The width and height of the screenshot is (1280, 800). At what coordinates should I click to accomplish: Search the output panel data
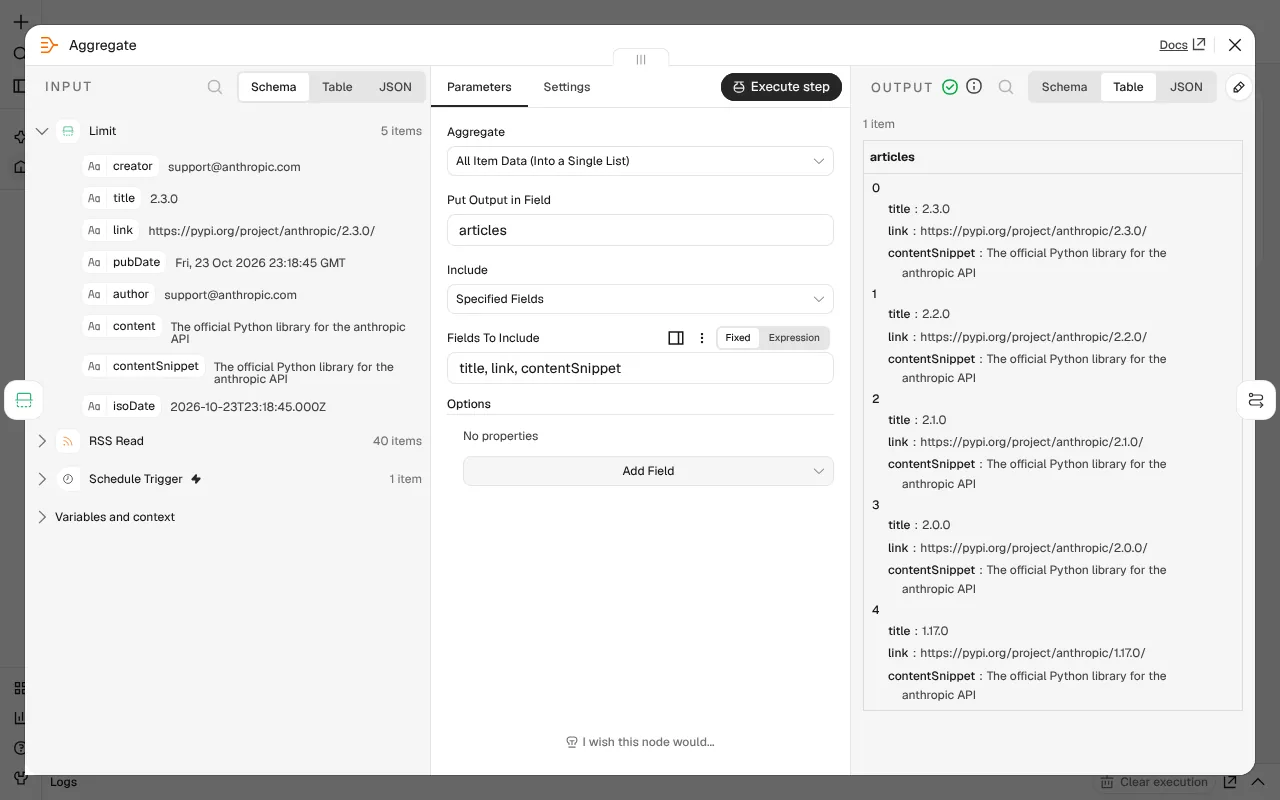tap(1006, 87)
